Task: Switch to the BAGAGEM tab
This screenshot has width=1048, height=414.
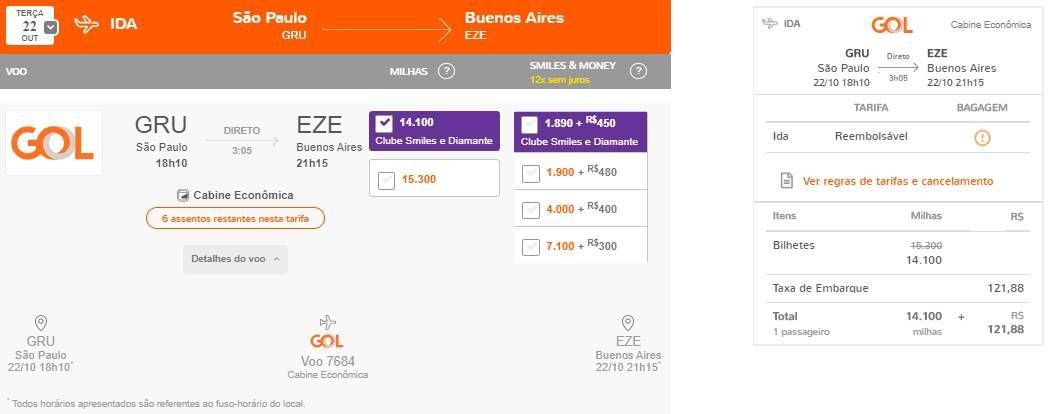Action: [982, 108]
